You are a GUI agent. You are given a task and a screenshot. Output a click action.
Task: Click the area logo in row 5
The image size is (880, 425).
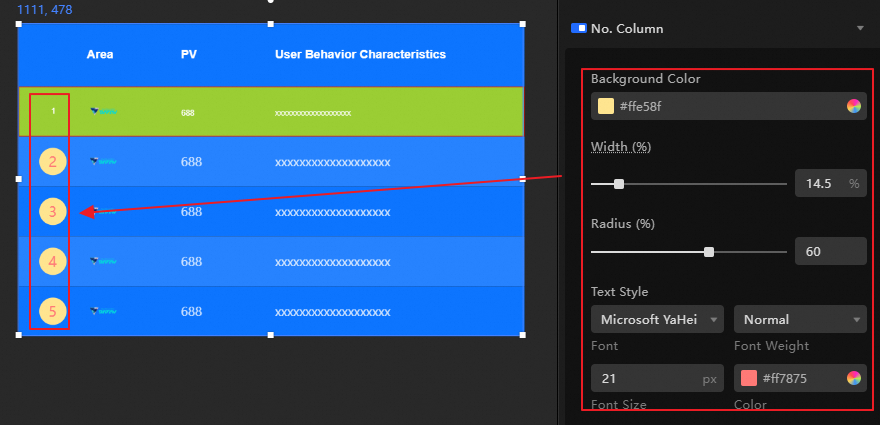(x=104, y=310)
